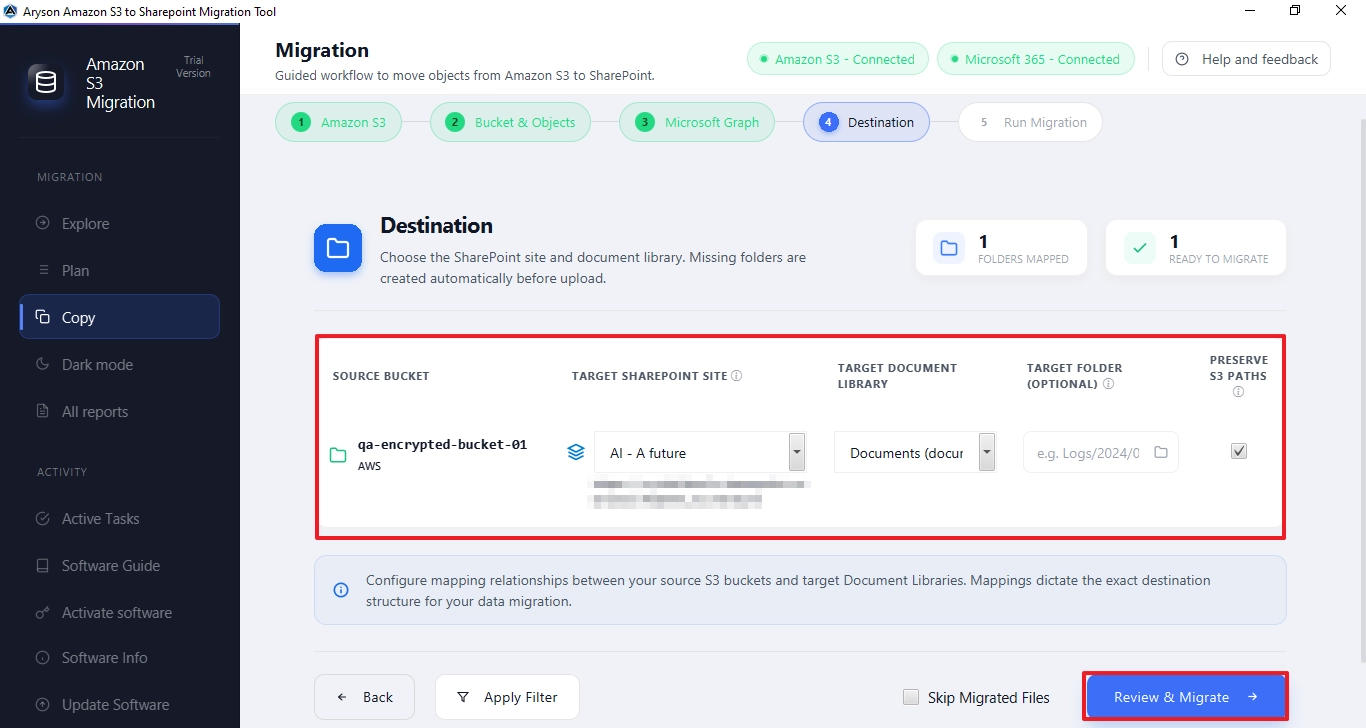This screenshot has width=1366, height=728.
Task: Click the green bucket folder icon
Action: [x=338, y=455]
